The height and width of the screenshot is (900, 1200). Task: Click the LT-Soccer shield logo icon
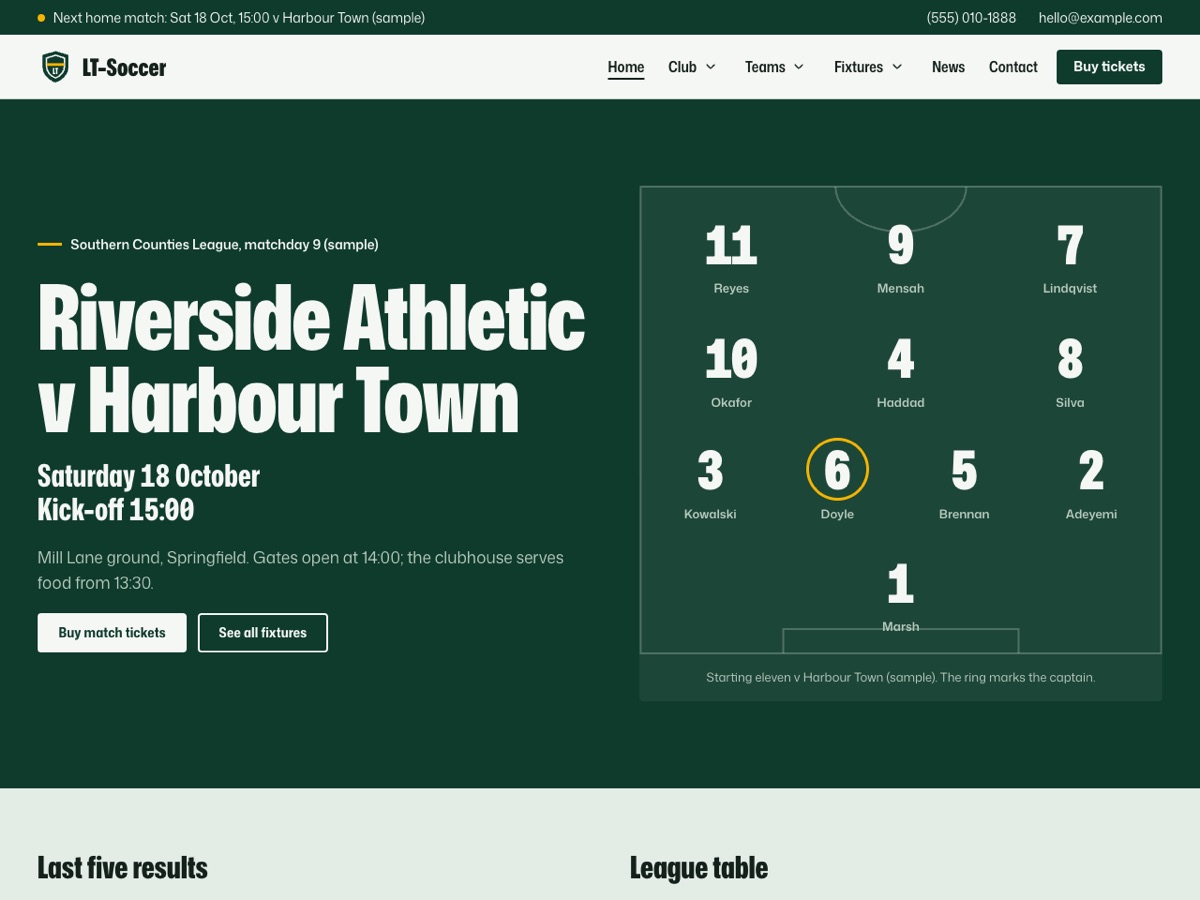click(x=55, y=67)
